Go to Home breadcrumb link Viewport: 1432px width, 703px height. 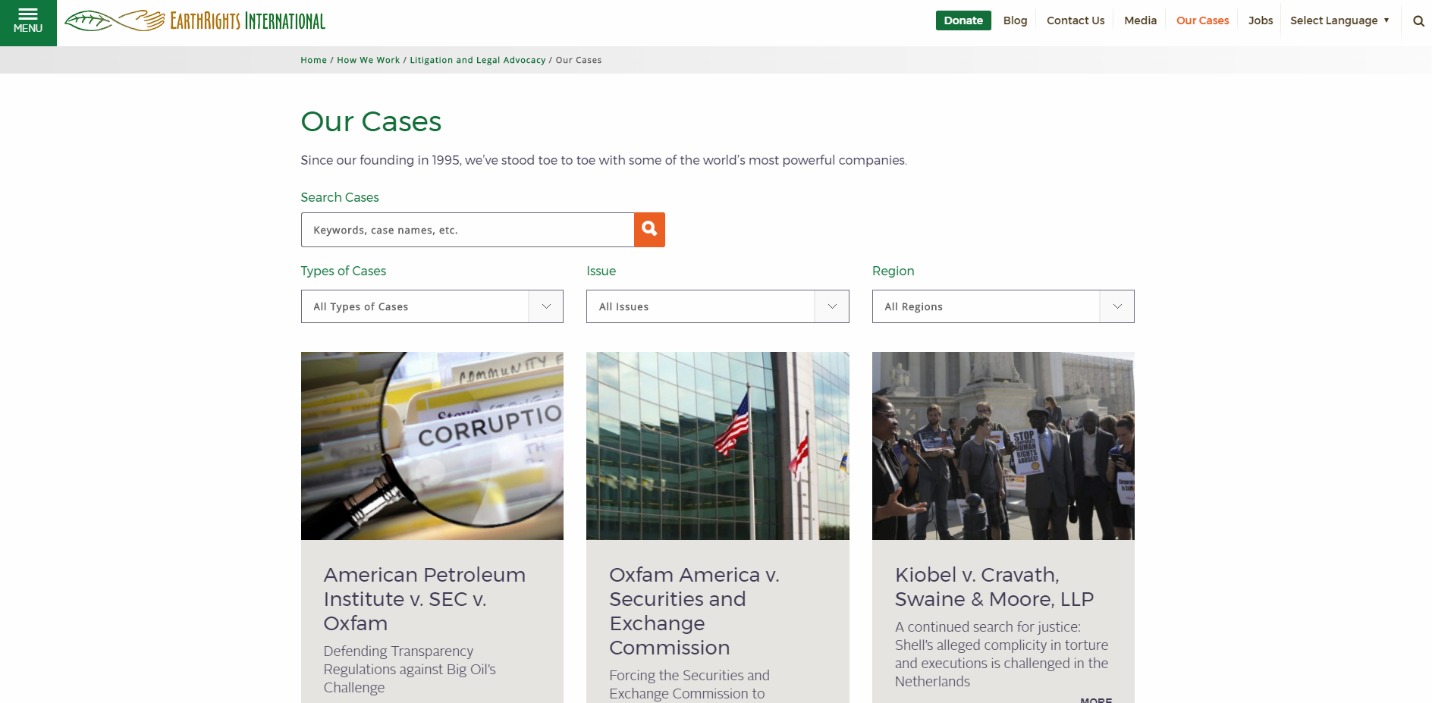tap(313, 60)
